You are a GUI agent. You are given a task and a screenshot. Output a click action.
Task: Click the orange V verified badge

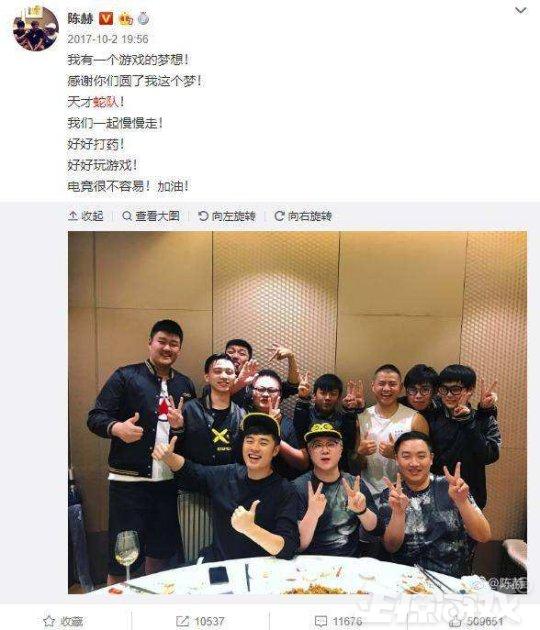pyautogui.click(x=106, y=18)
